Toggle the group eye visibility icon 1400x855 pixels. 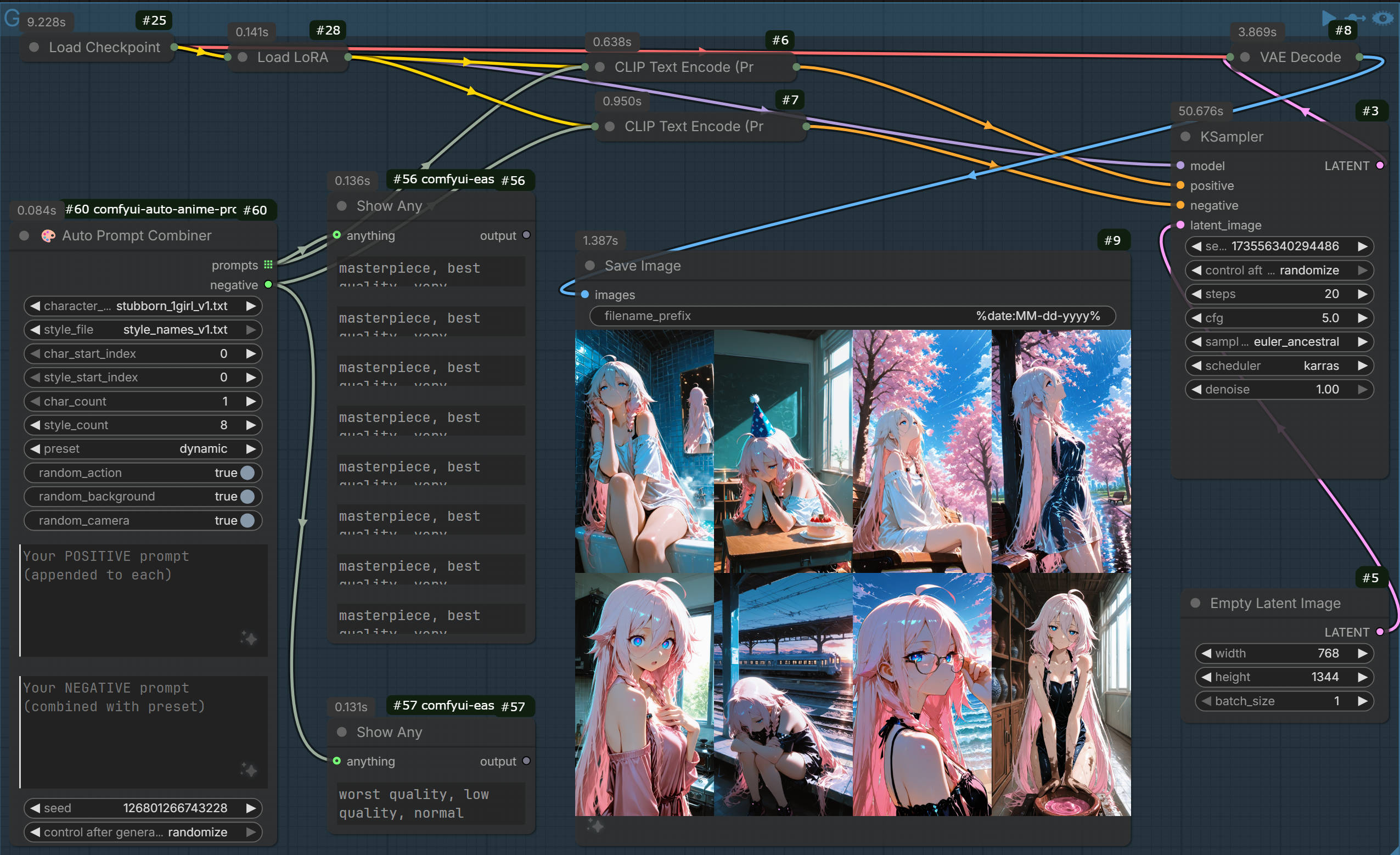click(1382, 18)
